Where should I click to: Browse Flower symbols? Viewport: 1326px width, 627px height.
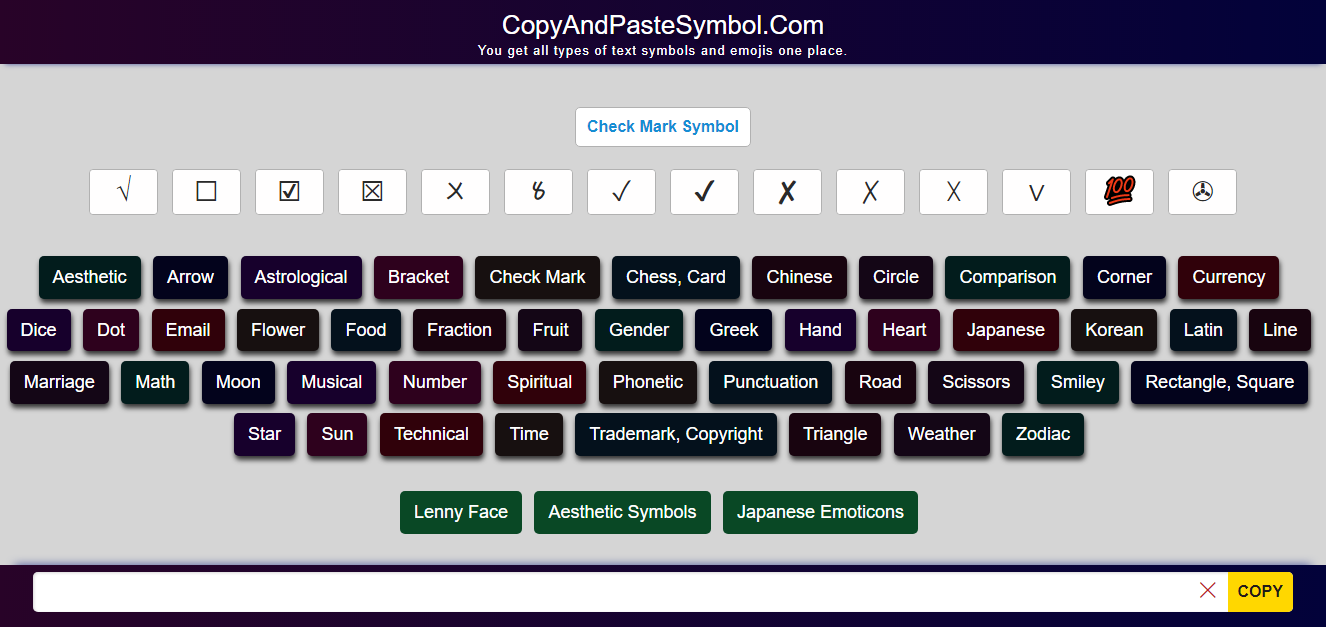(x=278, y=330)
